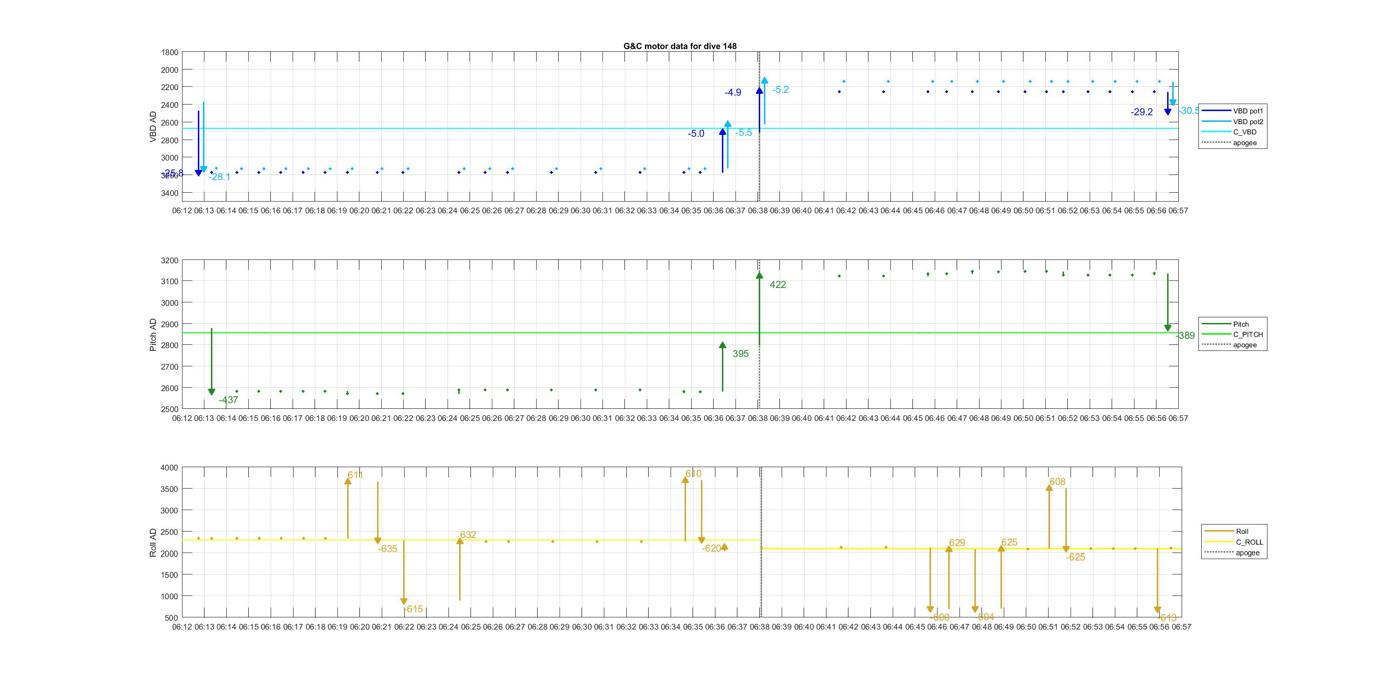
Task: Click the '611' roll annotation
Action: 355,475
